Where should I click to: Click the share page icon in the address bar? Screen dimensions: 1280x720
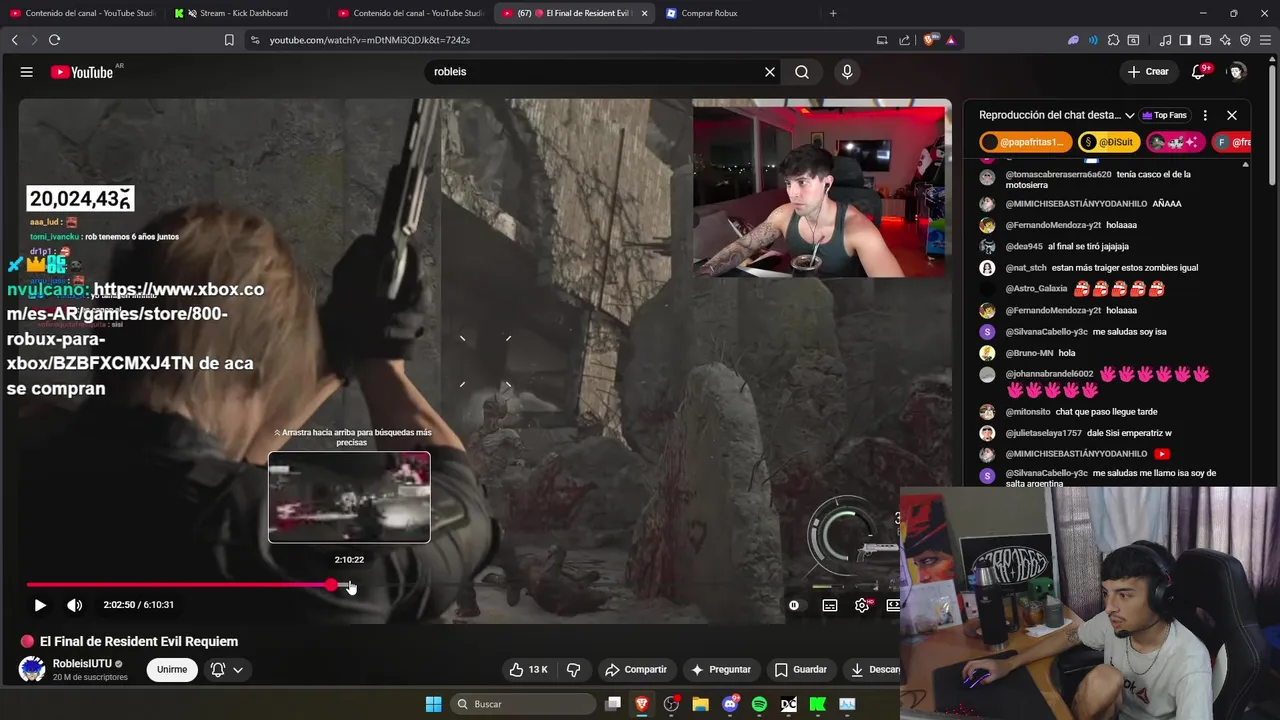(905, 40)
